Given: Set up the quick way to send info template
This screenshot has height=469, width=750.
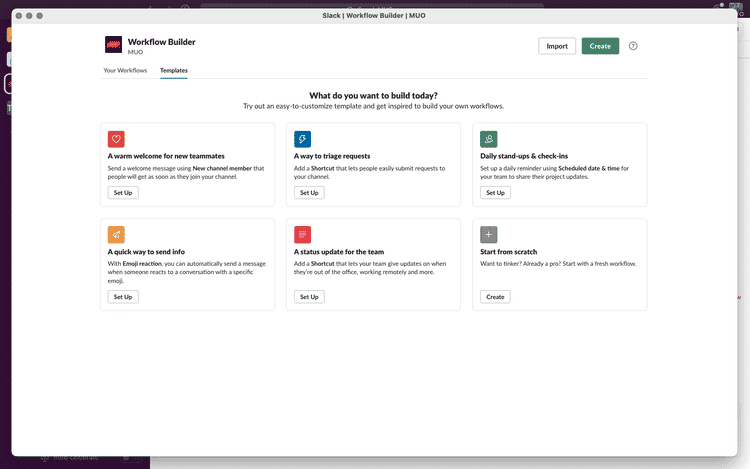Looking at the screenshot, I should click(123, 297).
